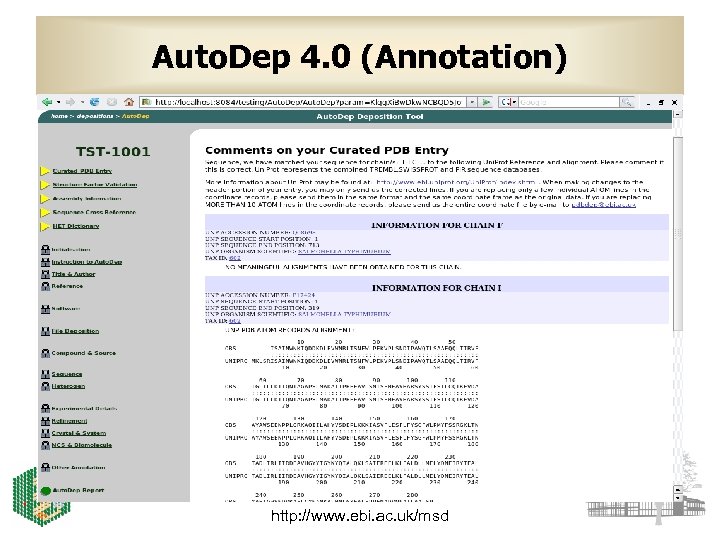
Task: Click yellow arrow icon beside Structure Factor Validation
Action: [45, 185]
